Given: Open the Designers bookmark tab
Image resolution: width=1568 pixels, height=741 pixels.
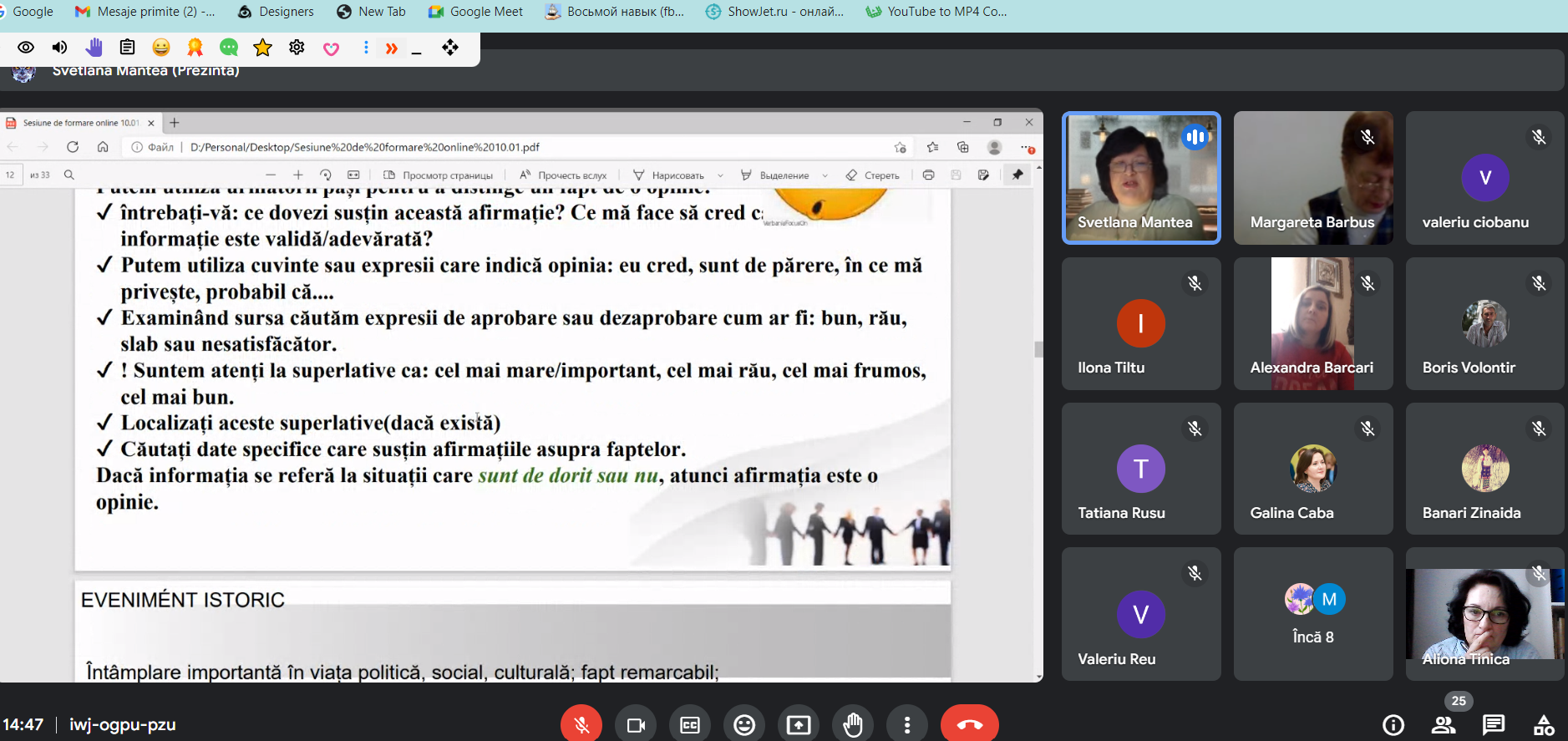Looking at the screenshot, I should pyautogui.click(x=276, y=12).
